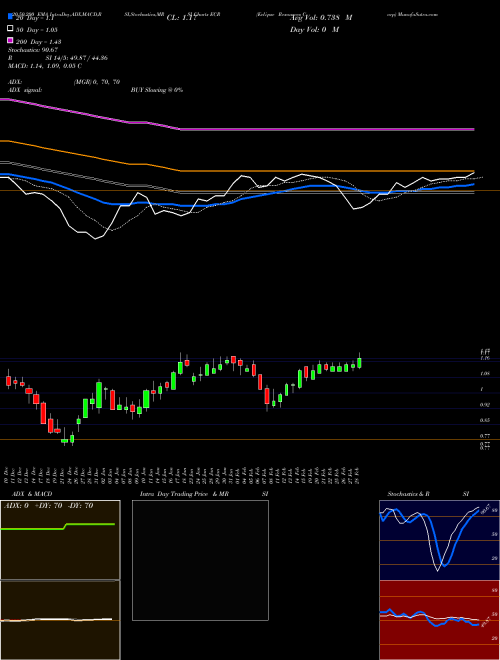The width and height of the screenshot is (500, 660).
Task: Click the 'MACD: 1.14, 1.09, 0.05 C' line
Action: pos(45,66)
